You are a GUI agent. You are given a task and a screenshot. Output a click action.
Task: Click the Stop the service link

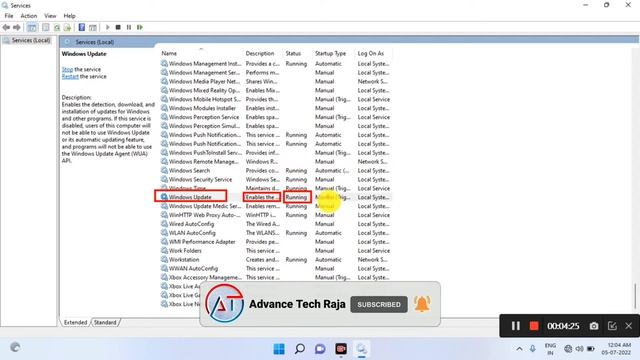click(67, 69)
